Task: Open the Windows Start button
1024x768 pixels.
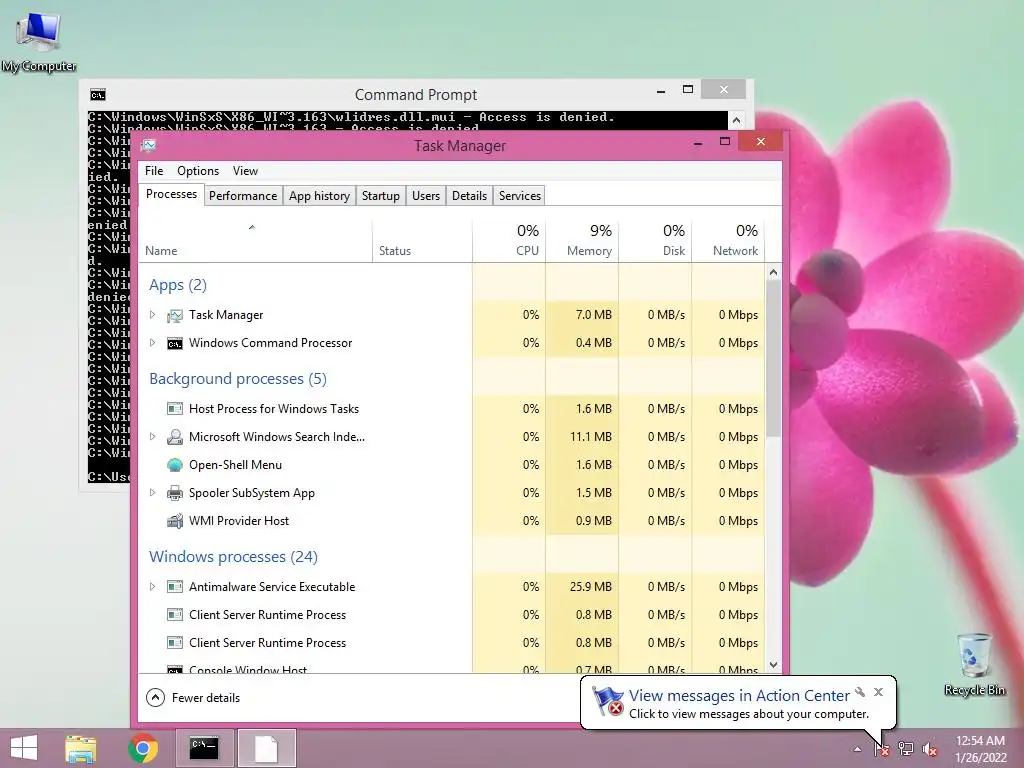Action: tap(24, 748)
